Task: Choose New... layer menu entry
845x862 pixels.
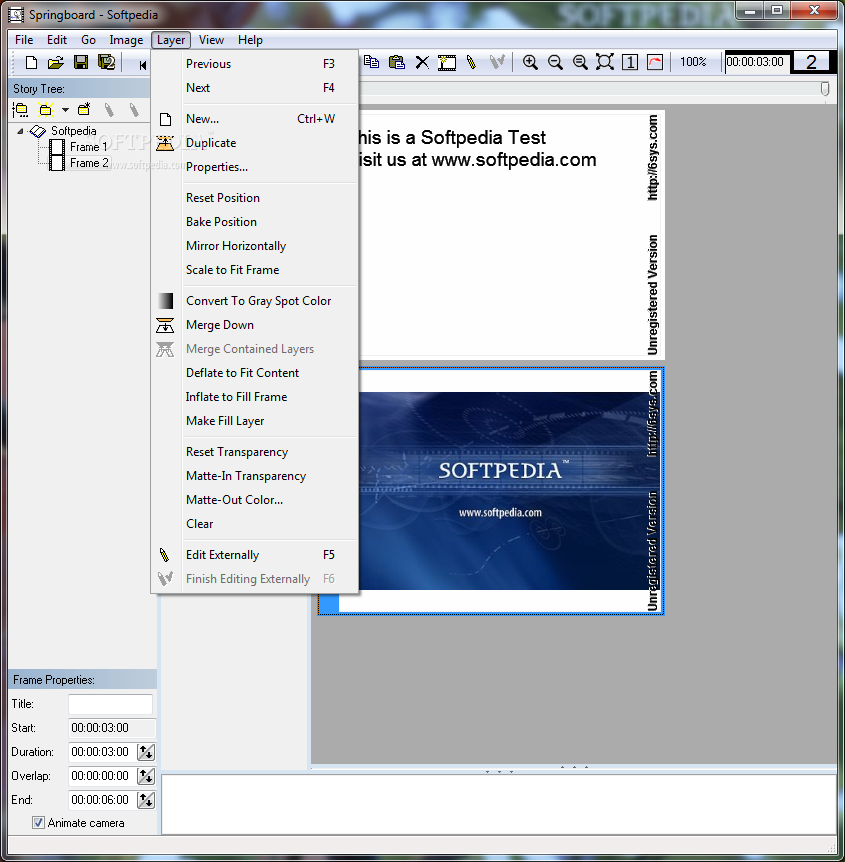Action: point(255,119)
